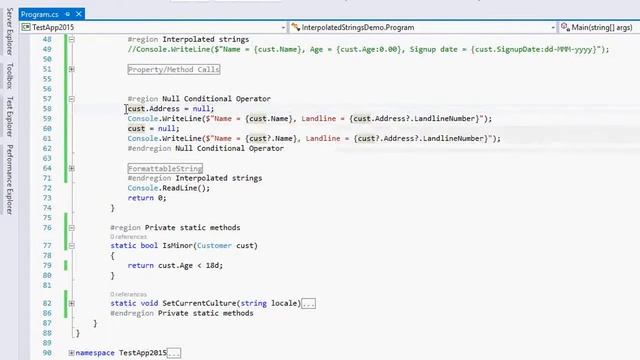Collapse the Null Conditional Operator region
Screen dimensions: 640x360
pyautogui.click(x=71, y=99)
